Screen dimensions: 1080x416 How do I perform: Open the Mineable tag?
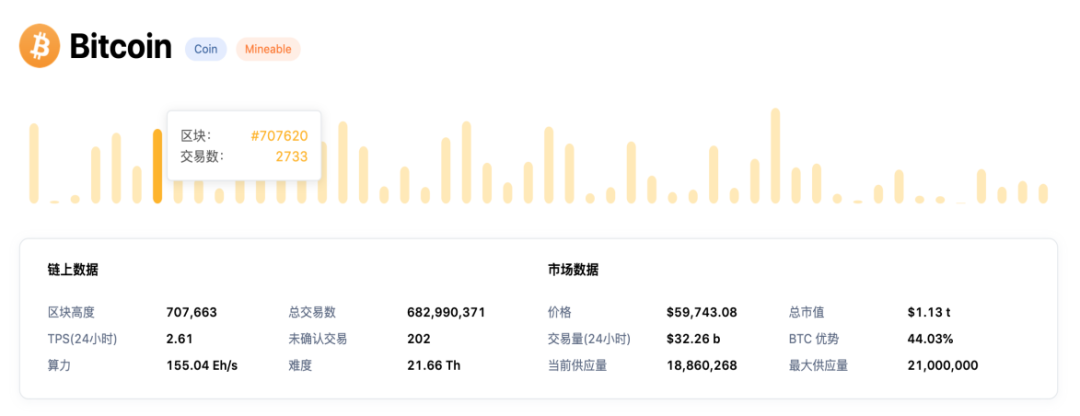coord(268,49)
